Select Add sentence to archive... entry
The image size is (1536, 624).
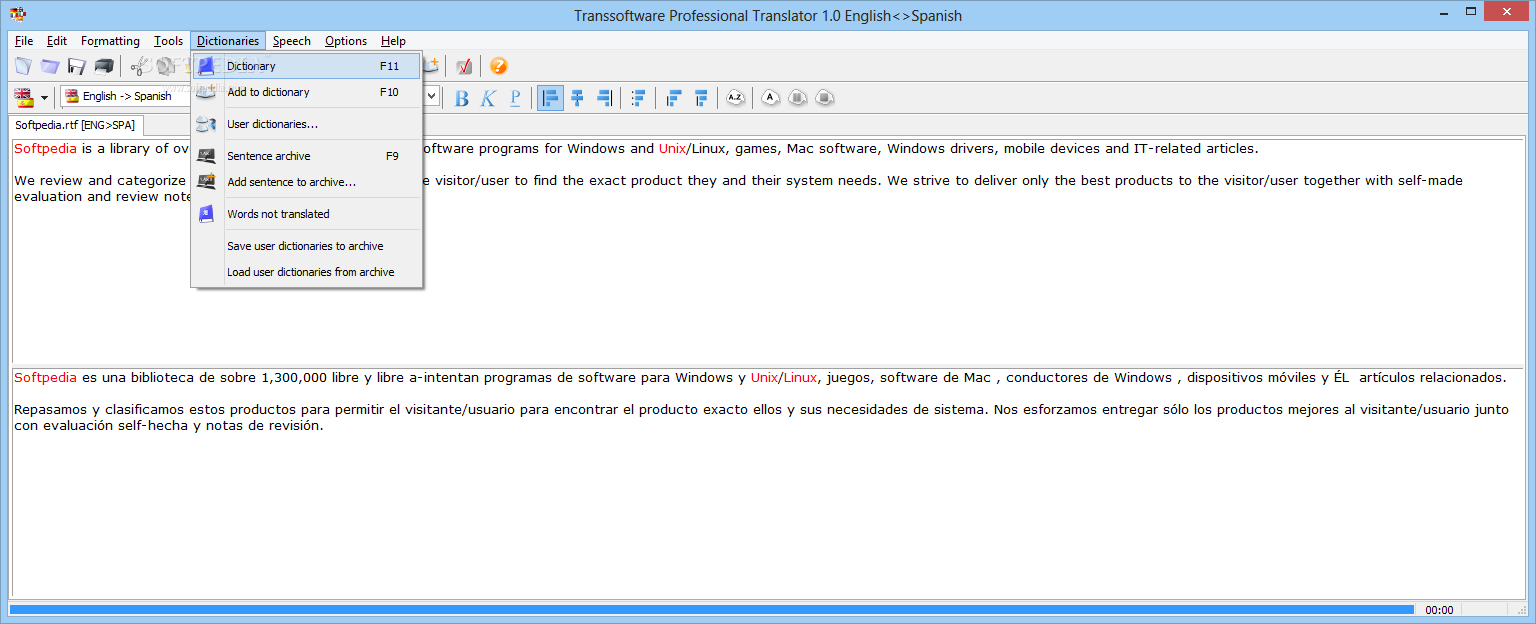click(x=307, y=182)
